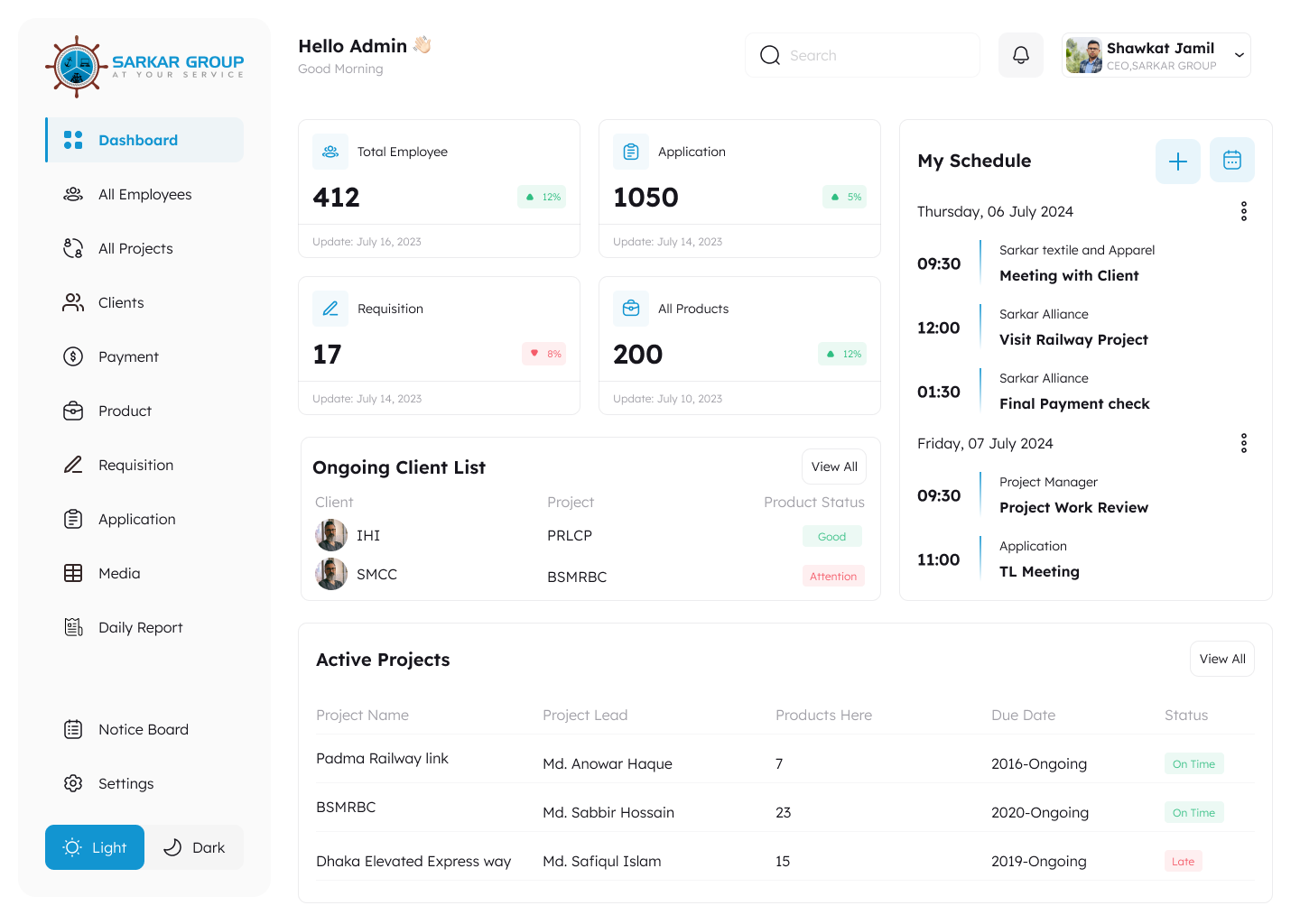The width and height of the screenshot is (1300, 924).
Task: Click the 5% badge on Application card
Action: point(844,197)
